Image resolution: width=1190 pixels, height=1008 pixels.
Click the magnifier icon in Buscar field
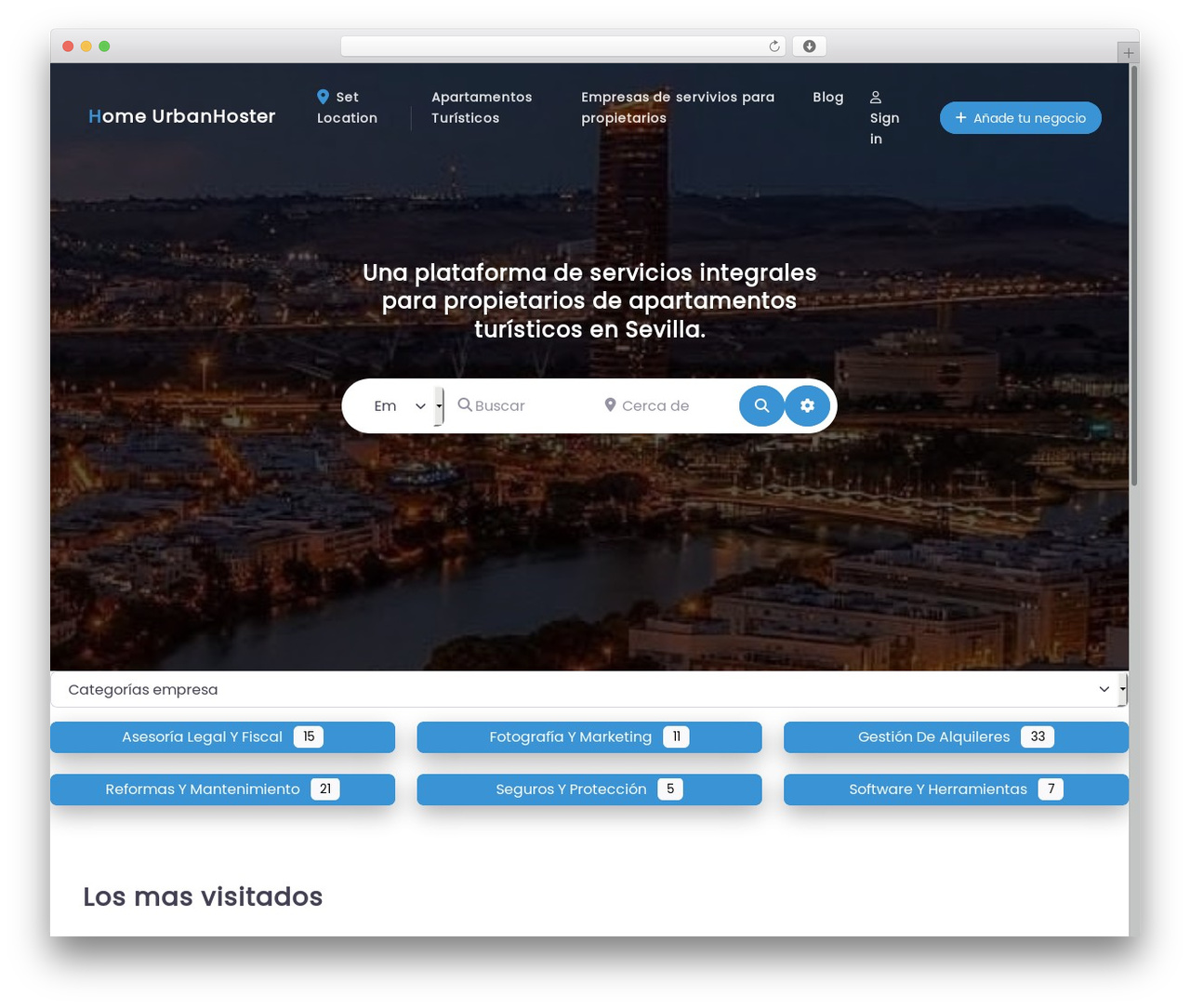point(465,405)
